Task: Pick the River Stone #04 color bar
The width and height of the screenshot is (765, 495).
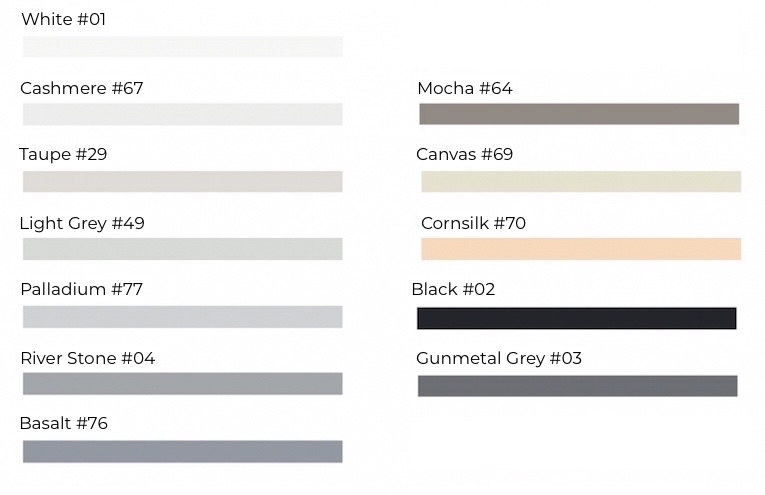Action: pos(182,384)
